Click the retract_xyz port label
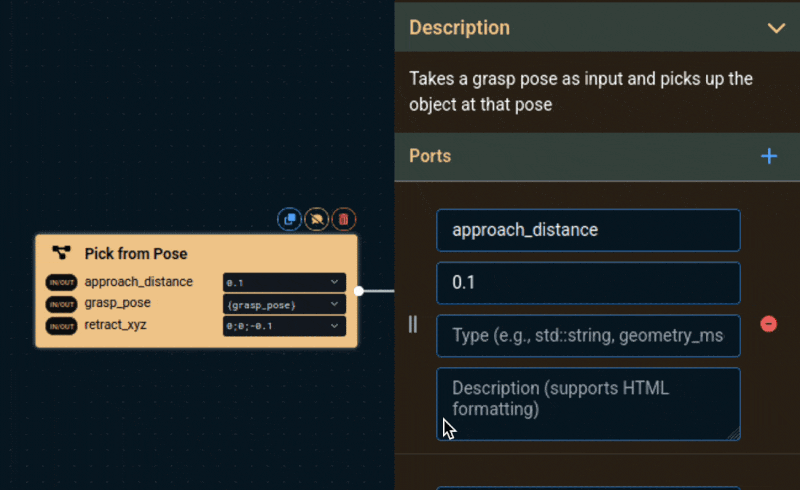The width and height of the screenshot is (800, 490). pyautogui.click(x=115, y=325)
